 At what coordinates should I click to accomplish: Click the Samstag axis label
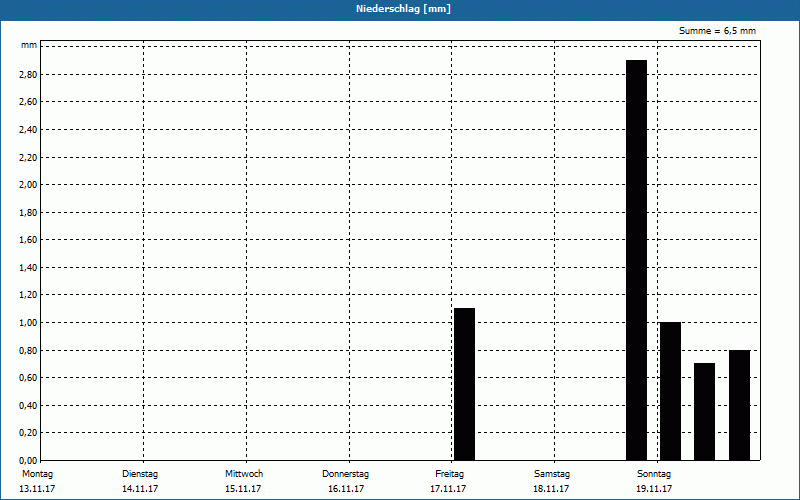(x=552, y=474)
